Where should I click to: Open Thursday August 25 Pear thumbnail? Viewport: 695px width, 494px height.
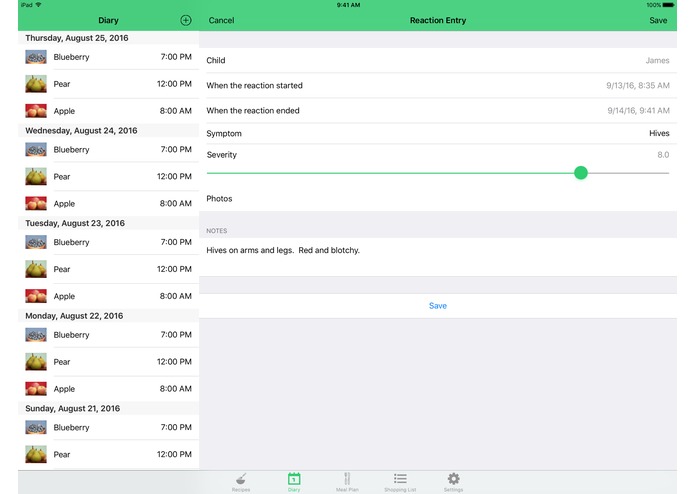click(36, 84)
